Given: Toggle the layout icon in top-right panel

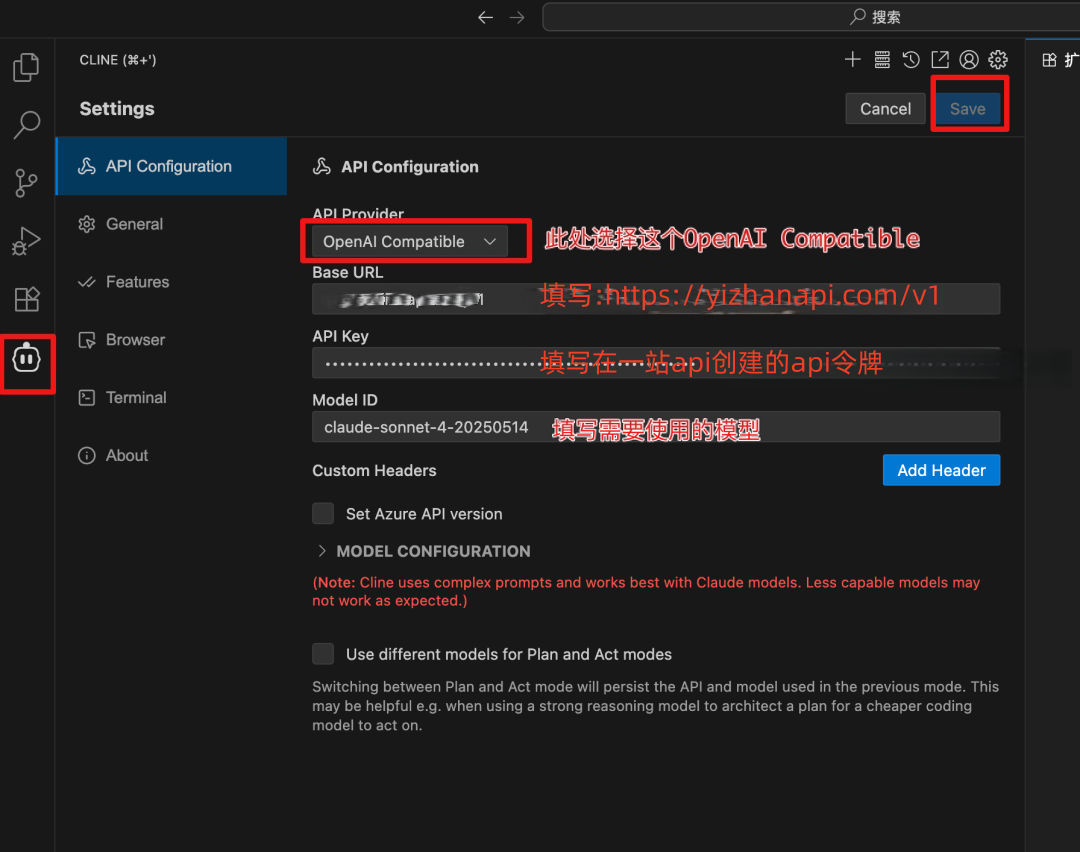Looking at the screenshot, I should coord(1049,60).
